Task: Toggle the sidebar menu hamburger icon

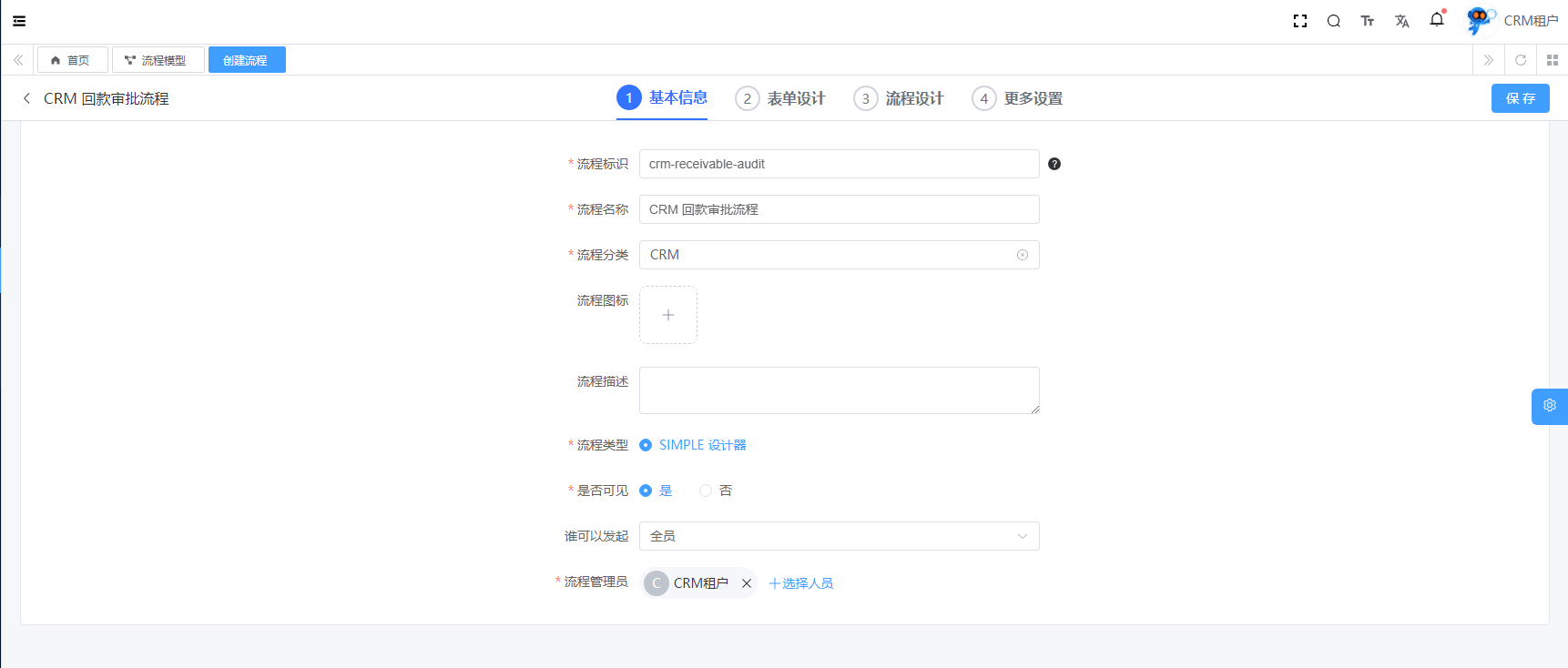Action: pyautogui.click(x=19, y=21)
